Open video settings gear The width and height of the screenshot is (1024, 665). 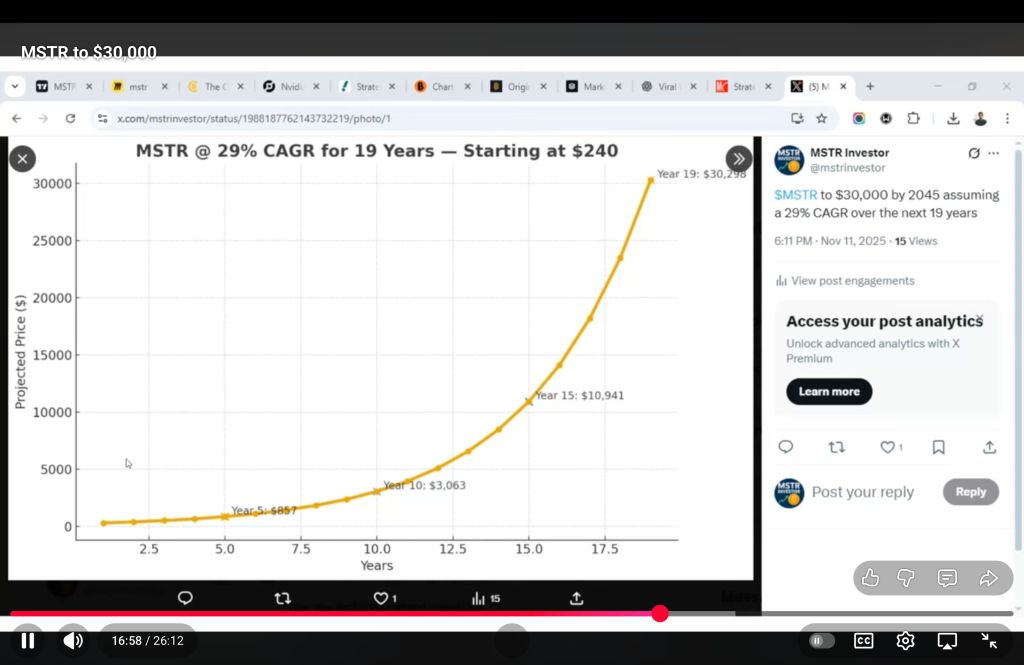point(906,641)
